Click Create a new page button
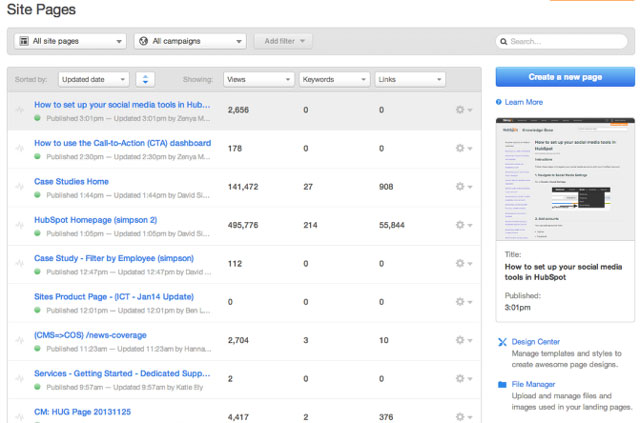Image resolution: width=640 pixels, height=423 pixels. click(x=563, y=78)
